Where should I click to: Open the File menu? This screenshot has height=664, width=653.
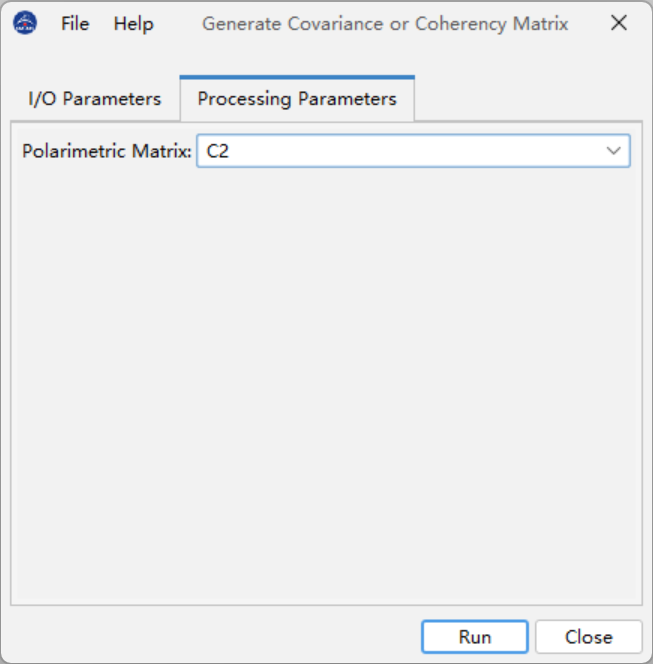75,23
